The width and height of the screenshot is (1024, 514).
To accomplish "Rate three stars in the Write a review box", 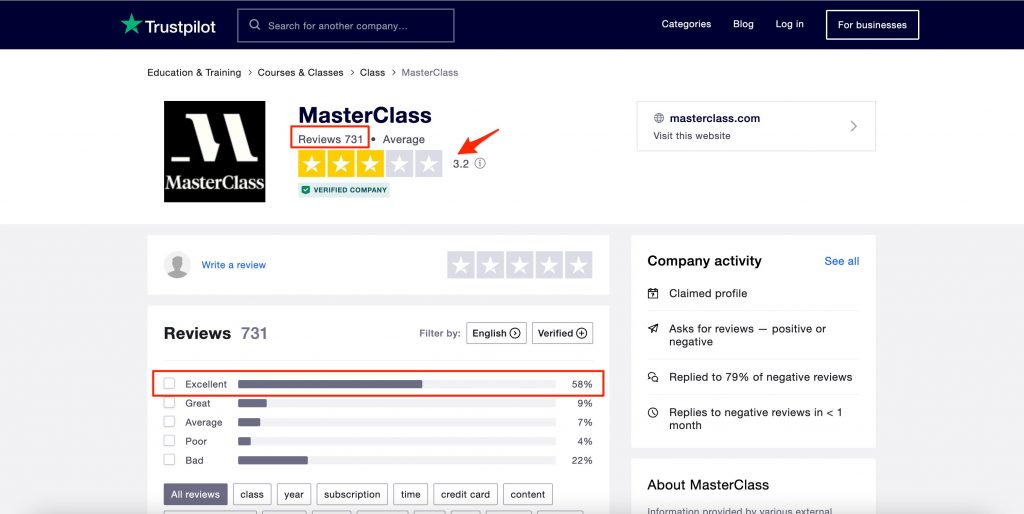I will 520,265.
